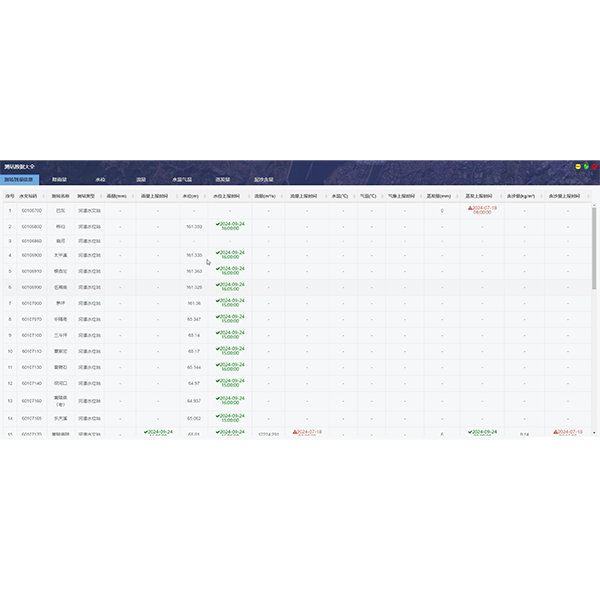Screen dimensions: 600x600
Task: Click the 测站名称 column header
Action: pos(60,196)
